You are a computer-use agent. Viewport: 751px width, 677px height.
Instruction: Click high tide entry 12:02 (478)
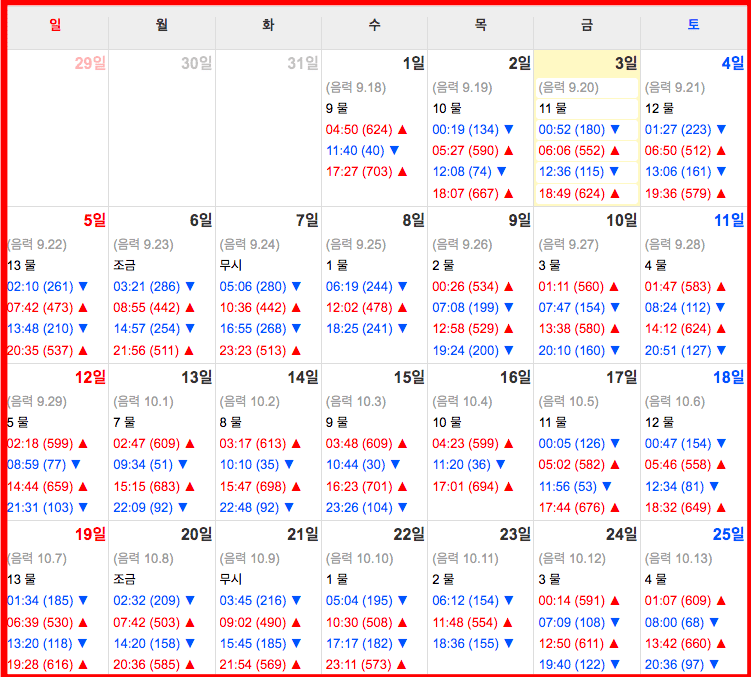[x=366, y=308]
